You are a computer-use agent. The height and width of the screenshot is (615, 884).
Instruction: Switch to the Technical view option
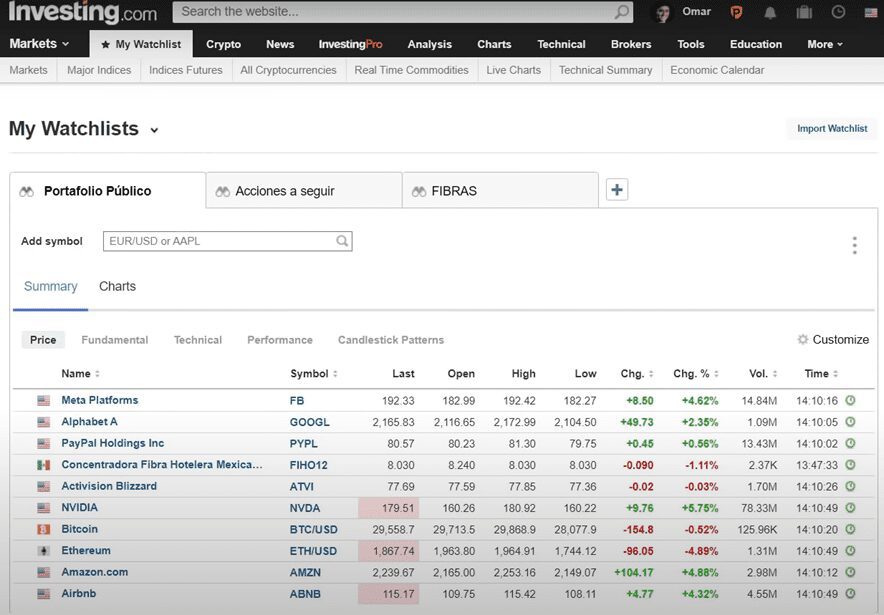198,340
